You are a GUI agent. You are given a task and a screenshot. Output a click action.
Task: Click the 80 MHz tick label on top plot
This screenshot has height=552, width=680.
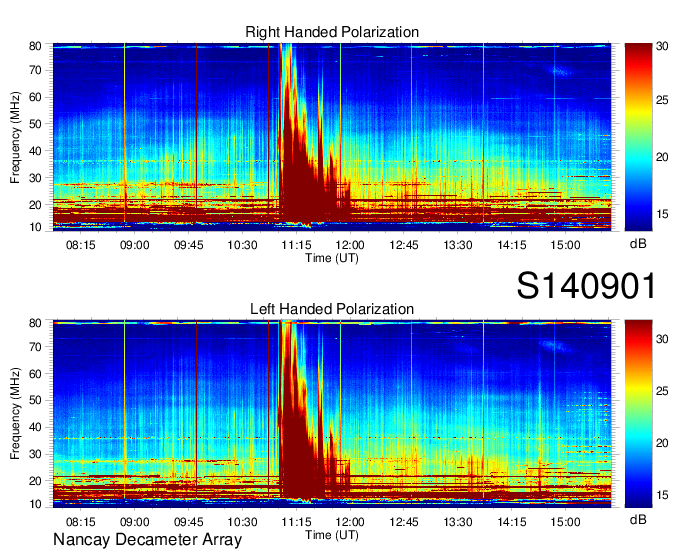coord(35,46)
